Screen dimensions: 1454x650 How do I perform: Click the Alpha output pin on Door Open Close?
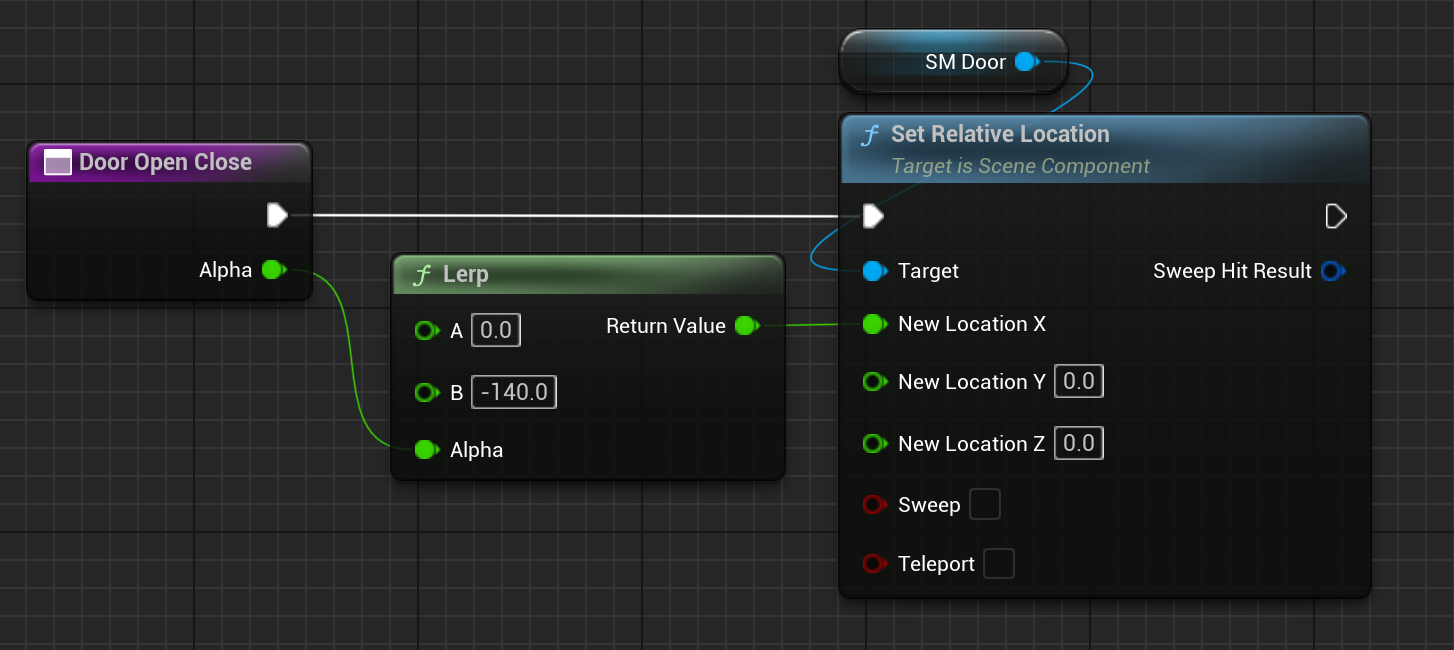(x=272, y=270)
